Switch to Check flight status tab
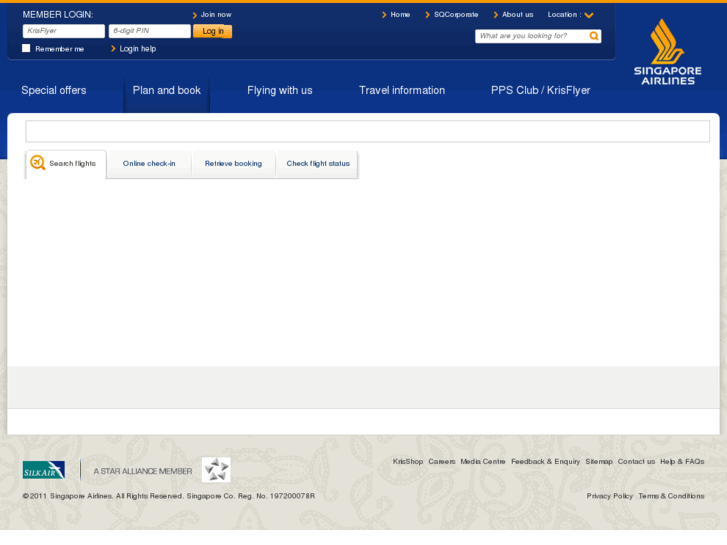The width and height of the screenshot is (727, 545). pyautogui.click(x=318, y=164)
